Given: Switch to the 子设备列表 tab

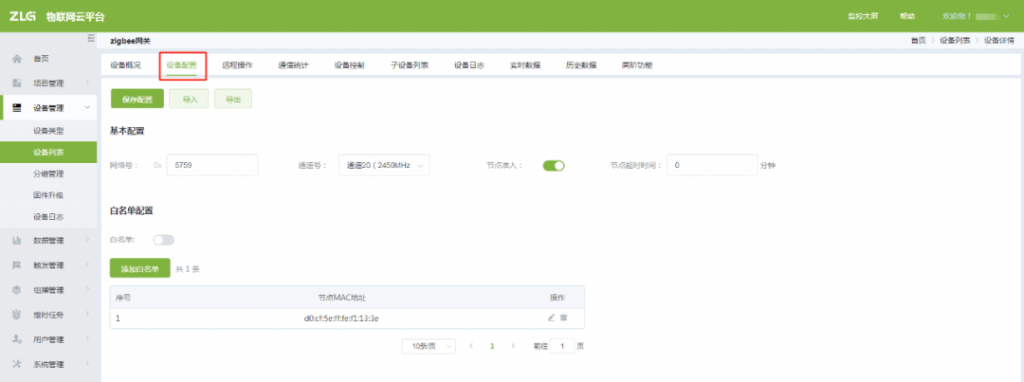Looking at the screenshot, I should tap(409, 65).
